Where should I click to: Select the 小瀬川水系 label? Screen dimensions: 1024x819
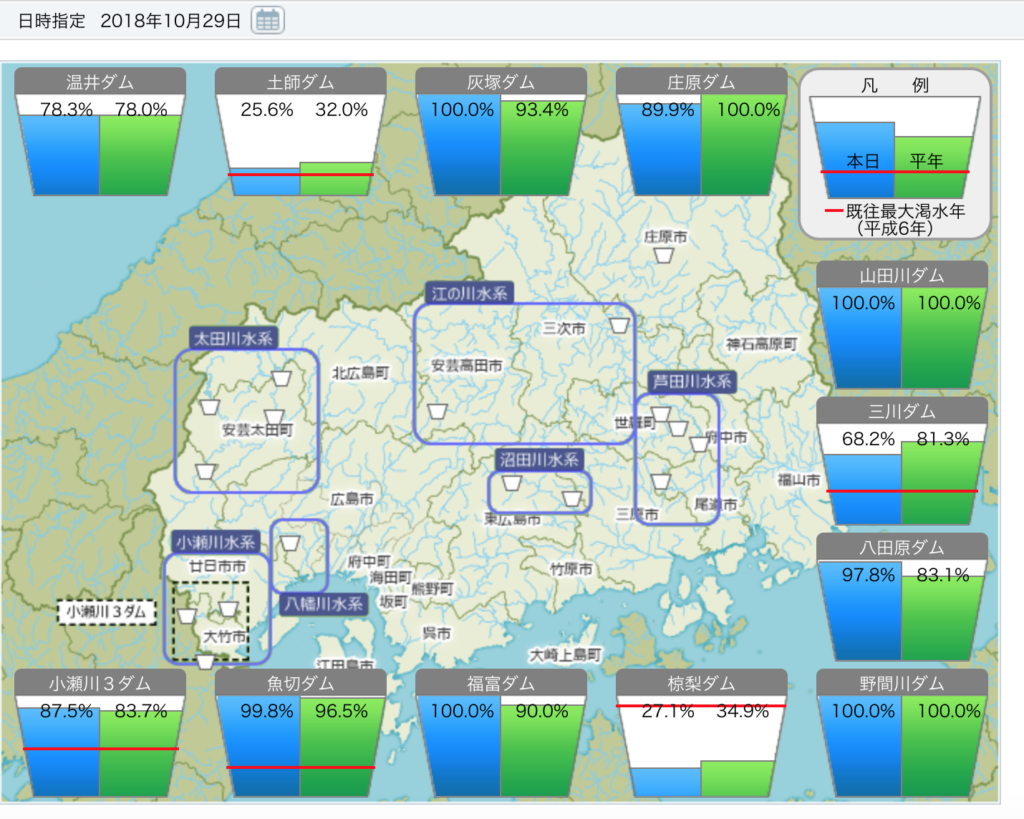coord(216,542)
